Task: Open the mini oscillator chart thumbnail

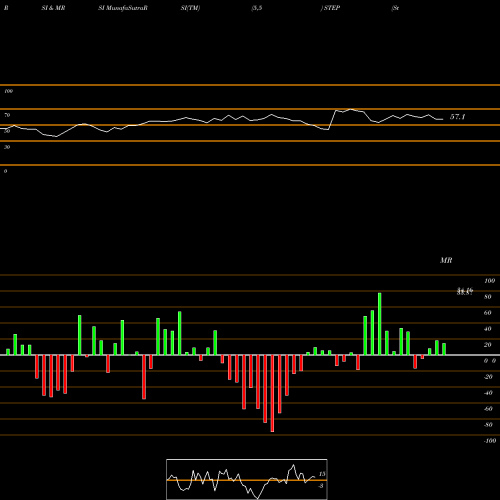Action: (247, 479)
